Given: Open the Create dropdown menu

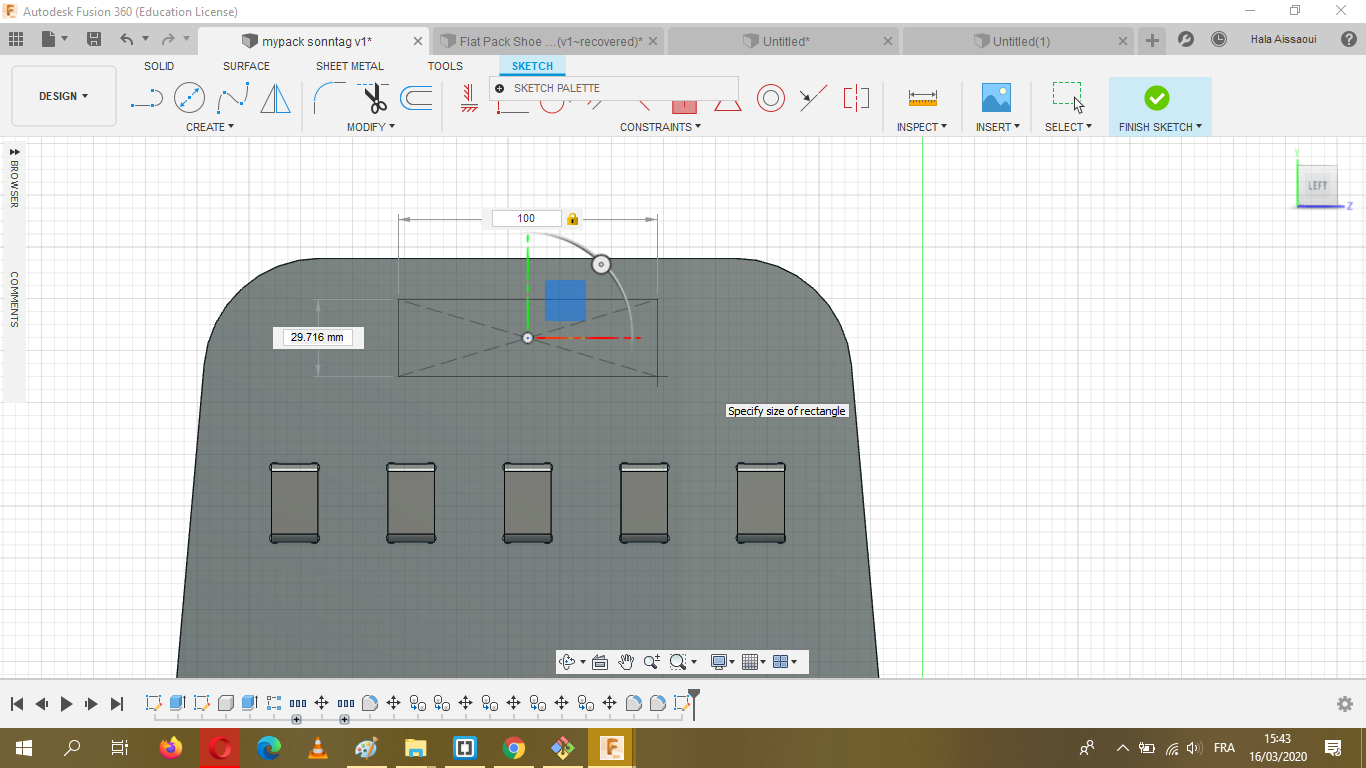Looking at the screenshot, I should click(x=209, y=127).
